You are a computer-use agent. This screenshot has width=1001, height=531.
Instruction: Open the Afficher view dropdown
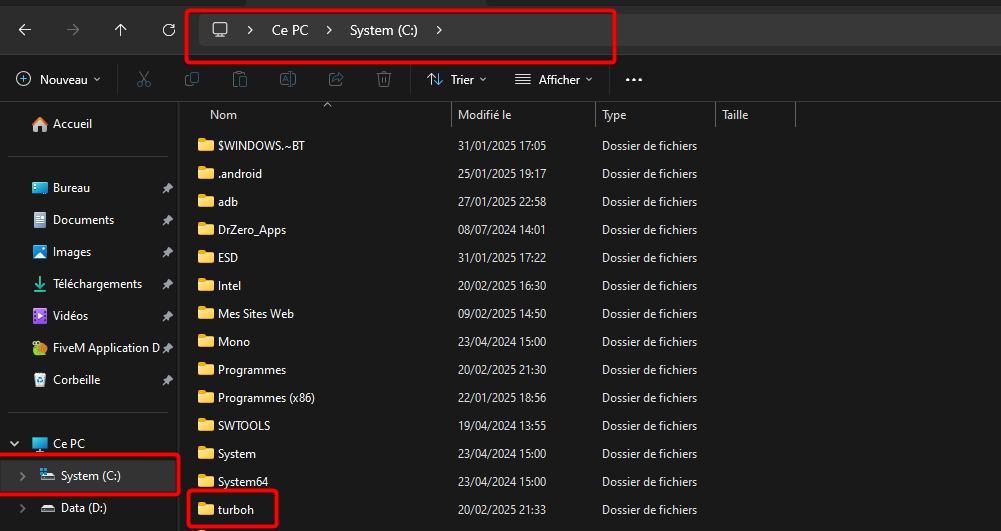tap(553, 79)
